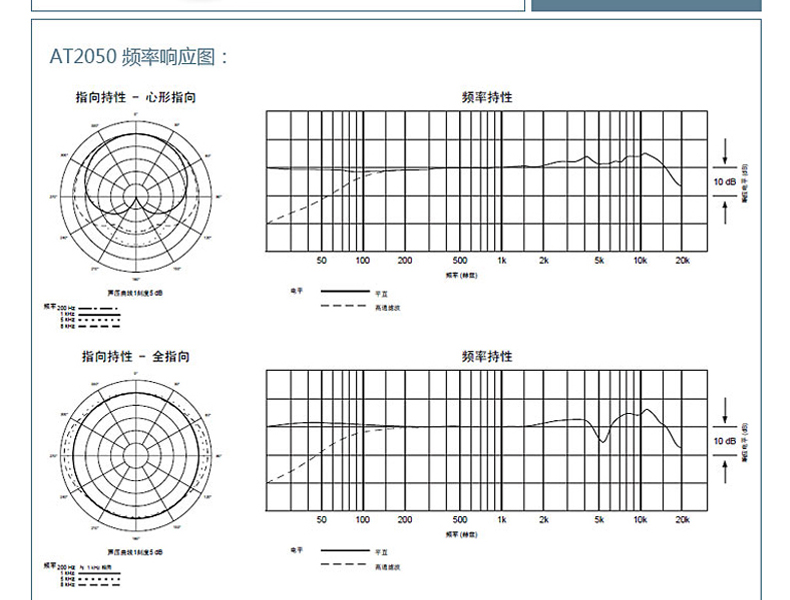Image resolution: width=790 pixels, height=600 pixels.
Task: Click the solid line legend sample under the omnidirectional graph
Action: 345,550
